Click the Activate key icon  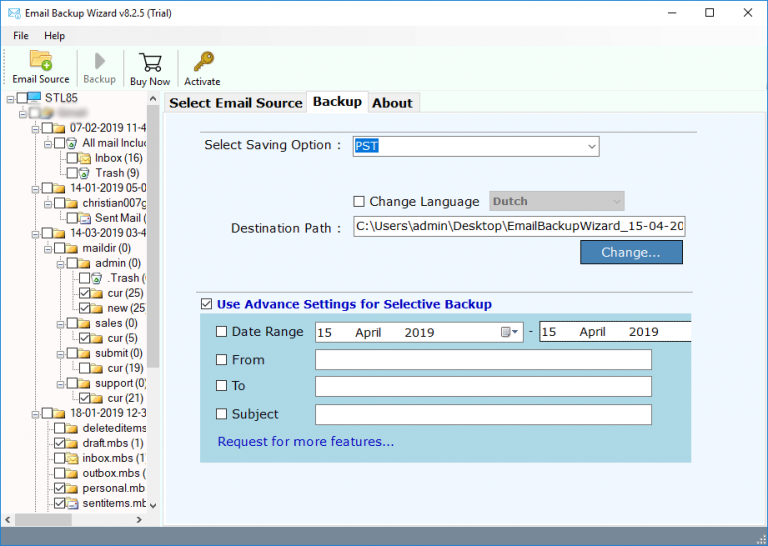pyautogui.click(x=202, y=61)
